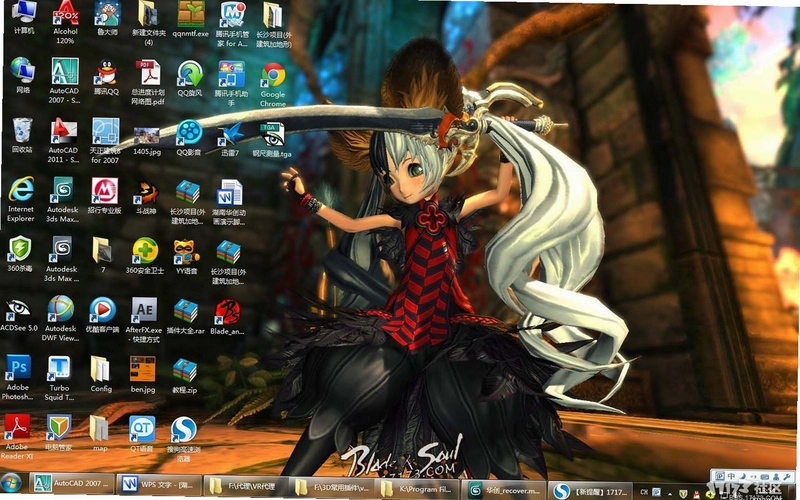The height and width of the screenshot is (500, 800).
Task: Switch to AutoCAD 2007 taskbar window
Action: point(71,484)
